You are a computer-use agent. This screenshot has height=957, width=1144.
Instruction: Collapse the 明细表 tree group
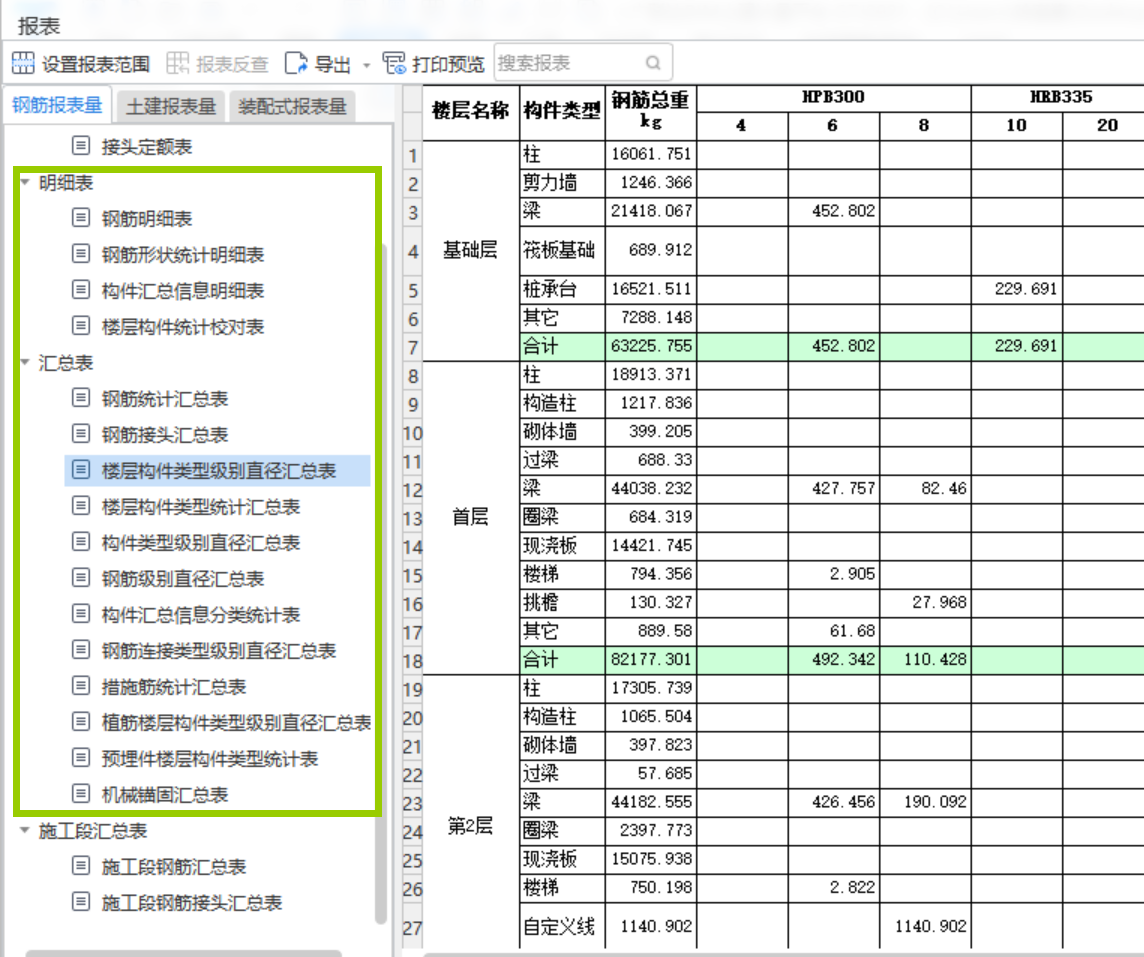click(25, 182)
